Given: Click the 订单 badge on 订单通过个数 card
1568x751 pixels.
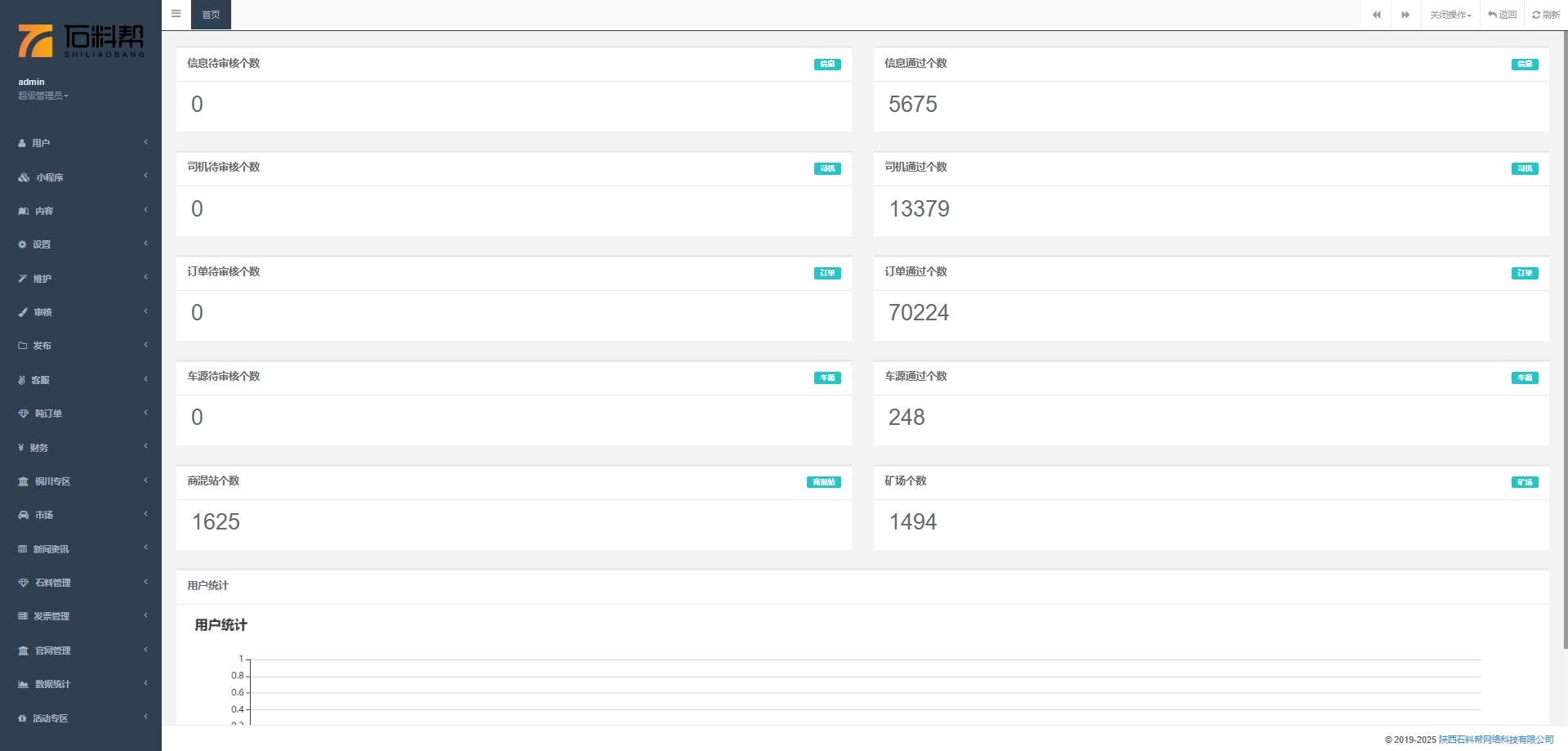Looking at the screenshot, I should (x=1525, y=273).
